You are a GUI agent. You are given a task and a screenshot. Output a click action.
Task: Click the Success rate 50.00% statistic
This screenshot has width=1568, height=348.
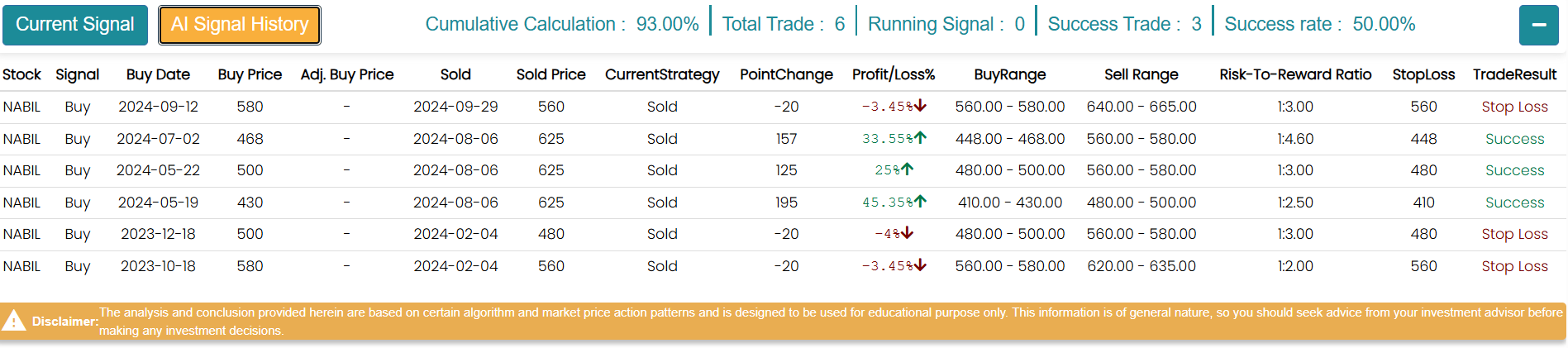coord(1319,25)
